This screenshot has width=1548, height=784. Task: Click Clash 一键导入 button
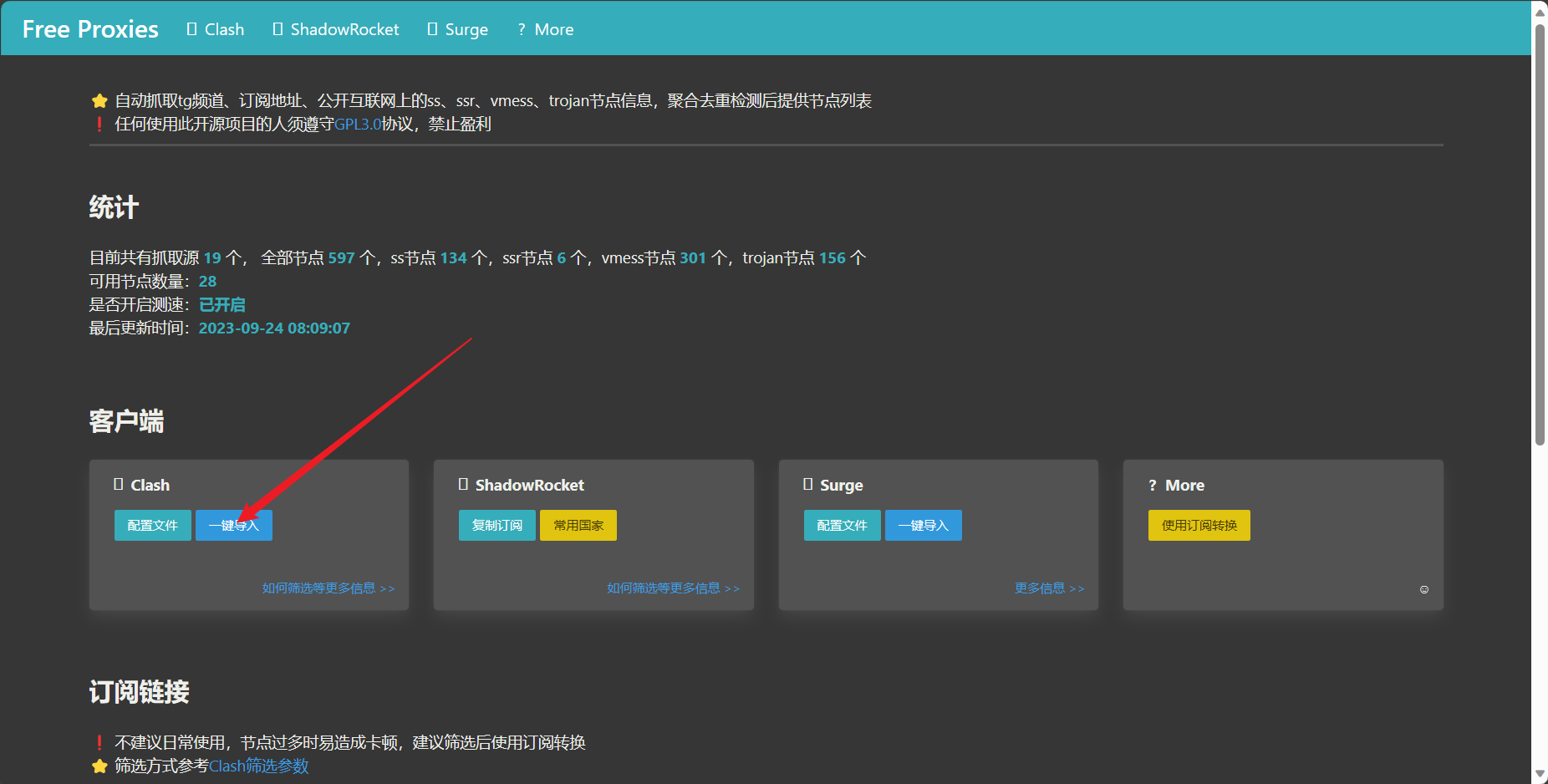click(x=234, y=526)
